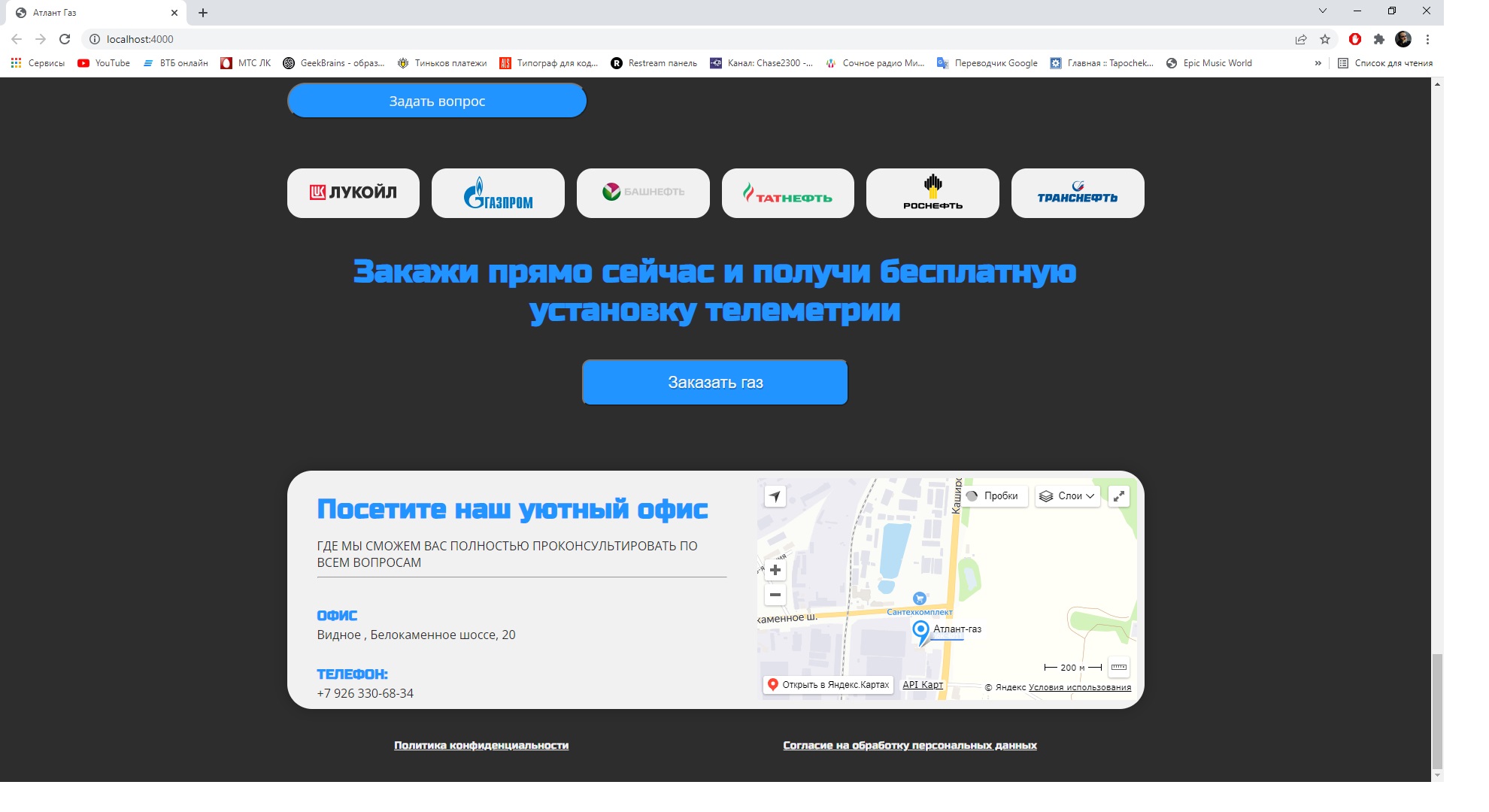The height and width of the screenshot is (812, 1489).
Task: Click Задать вопрос button
Action: coord(437,101)
